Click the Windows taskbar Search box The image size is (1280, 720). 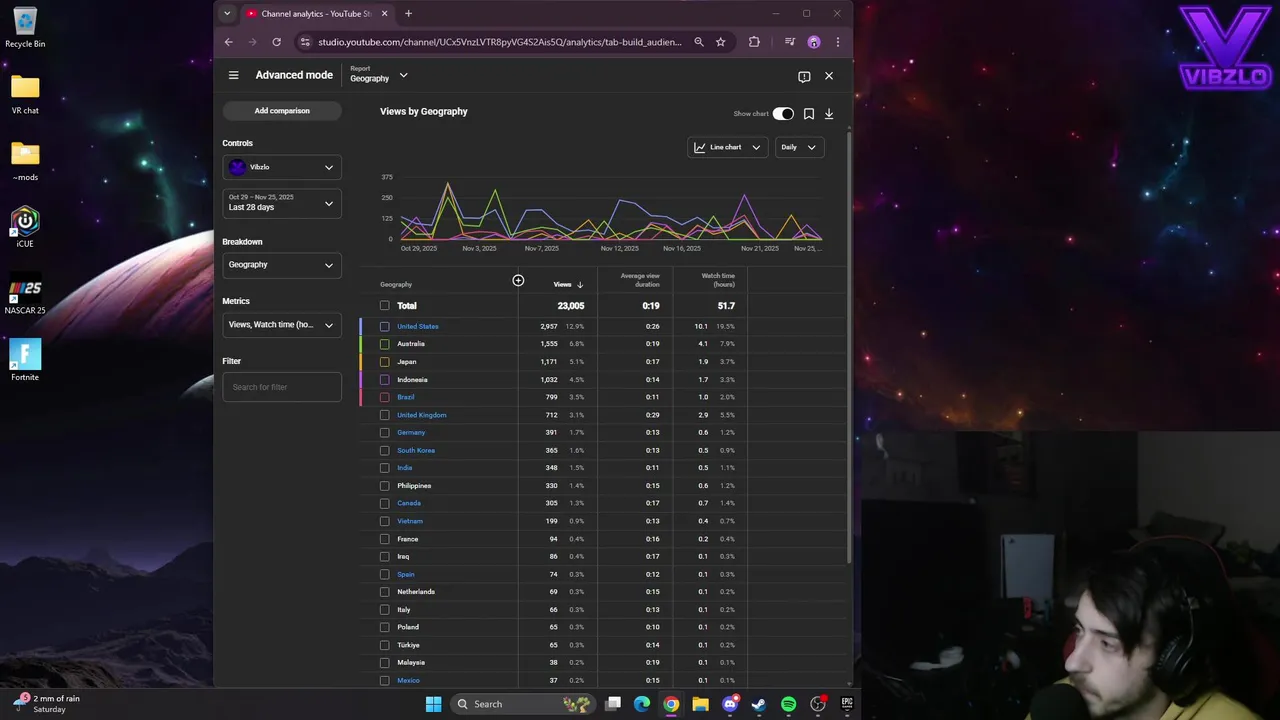tap(521, 704)
